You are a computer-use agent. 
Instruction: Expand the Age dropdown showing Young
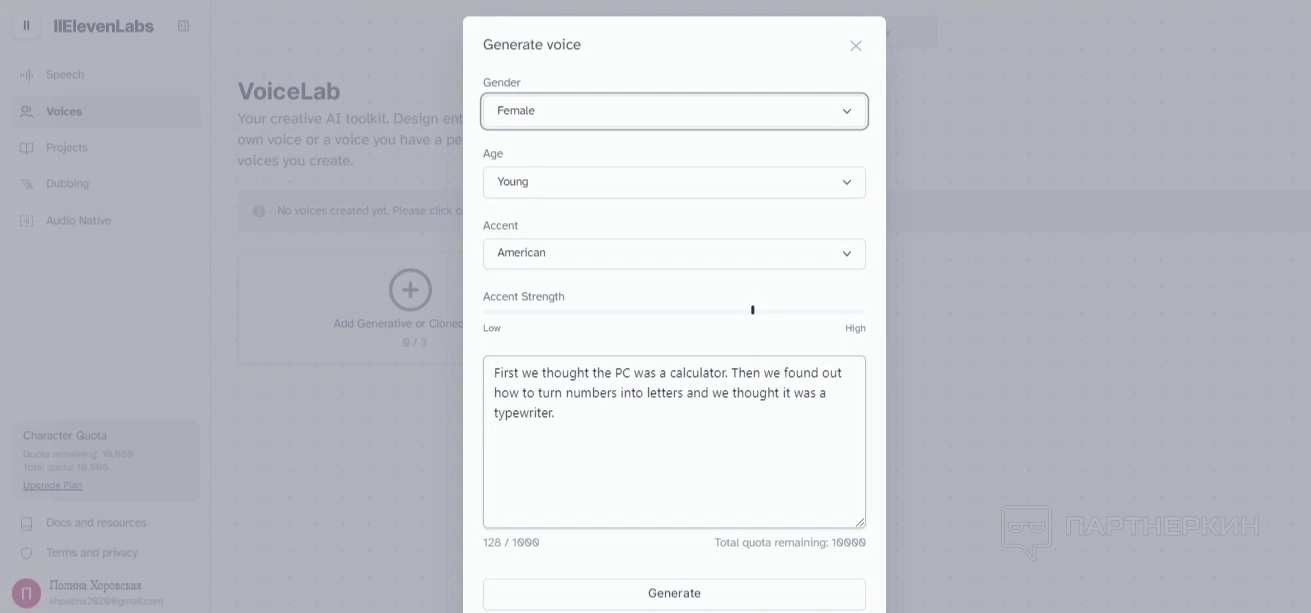point(674,182)
